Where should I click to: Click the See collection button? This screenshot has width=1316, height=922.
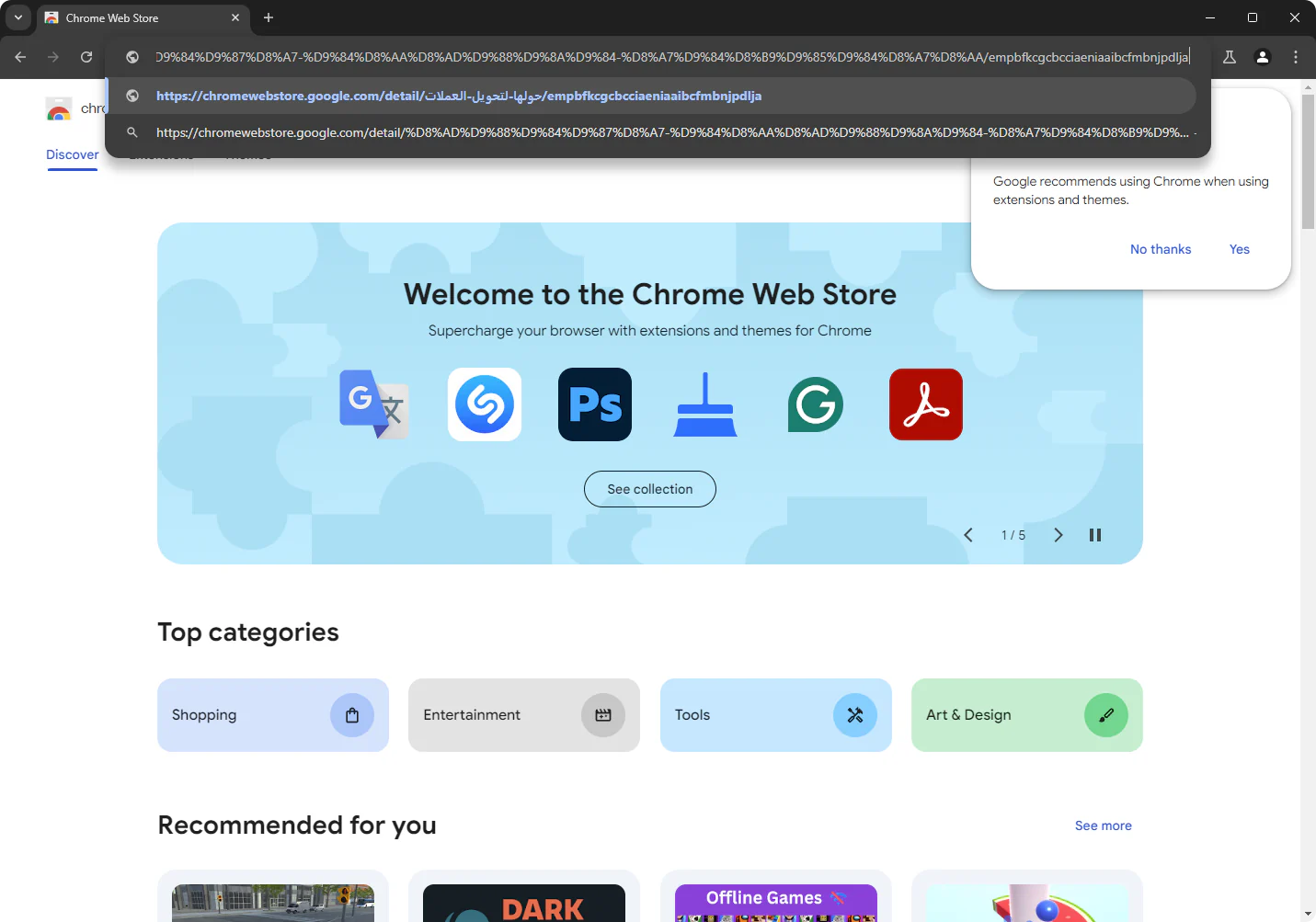[x=650, y=489]
